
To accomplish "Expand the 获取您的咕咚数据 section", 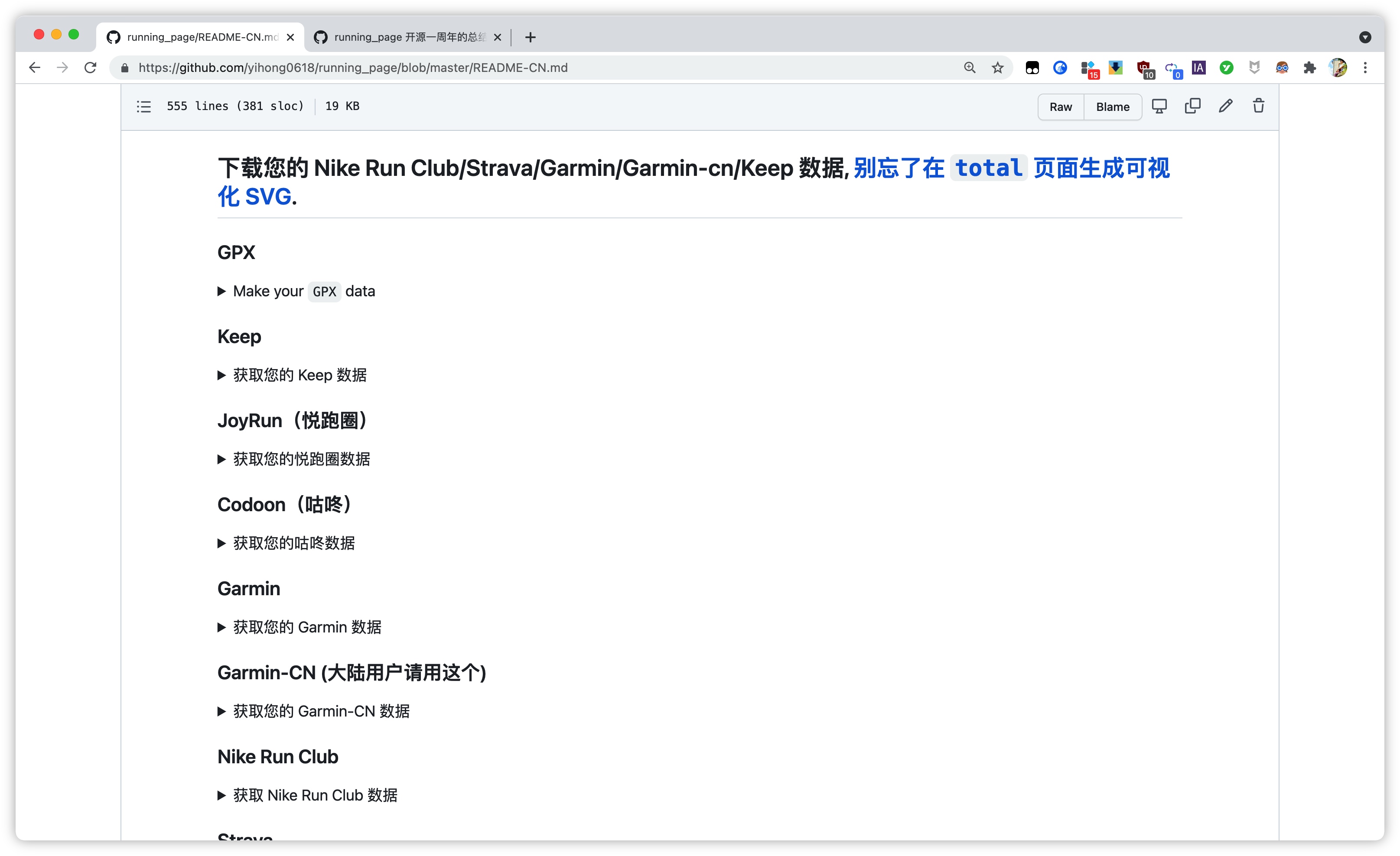I will [x=294, y=544].
